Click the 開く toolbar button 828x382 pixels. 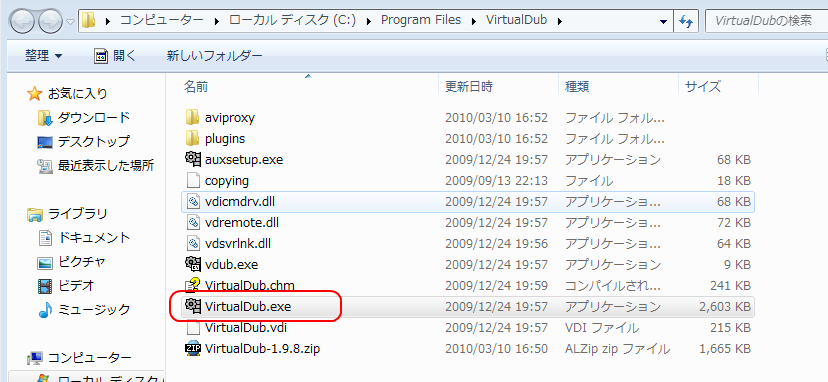coord(115,55)
